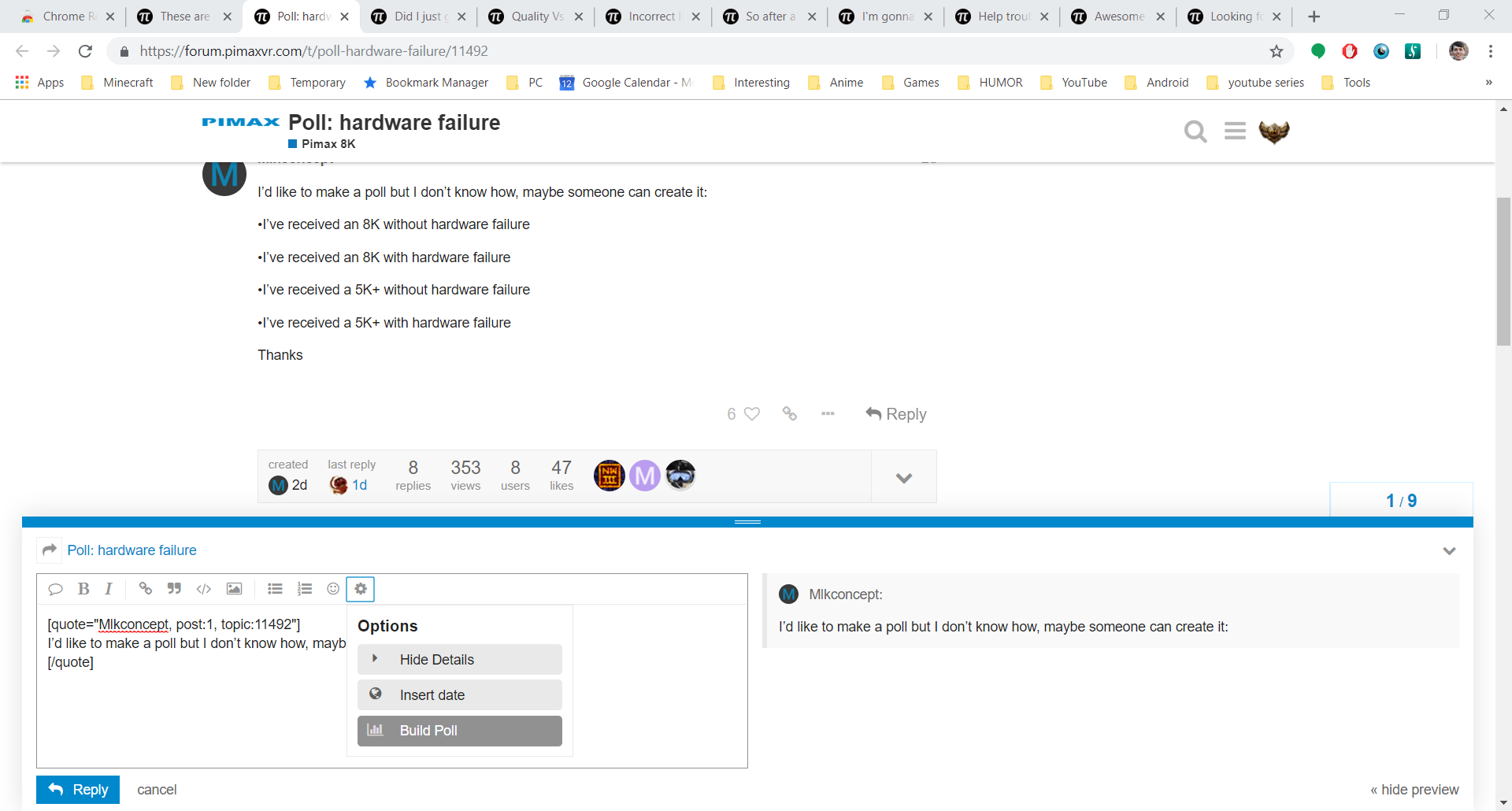The image size is (1512, 811).
Task: Open the Anime bookmarks folder
Action: pyautogui.click(x=836, y=83)
